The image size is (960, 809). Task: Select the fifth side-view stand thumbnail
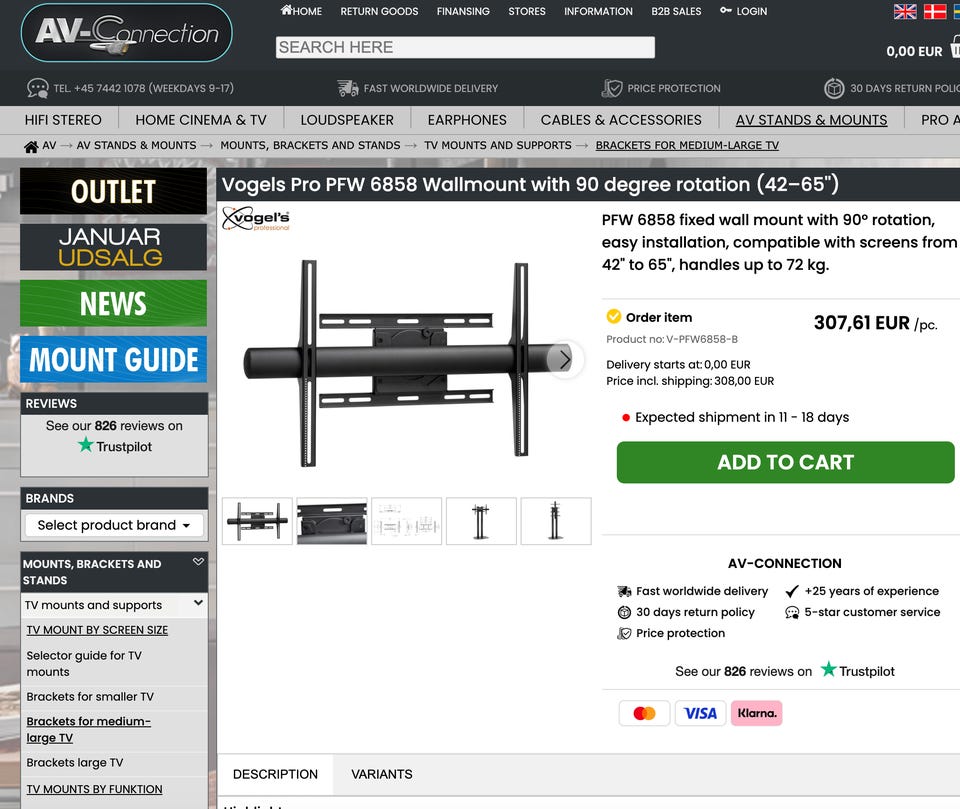click(556, 521)
